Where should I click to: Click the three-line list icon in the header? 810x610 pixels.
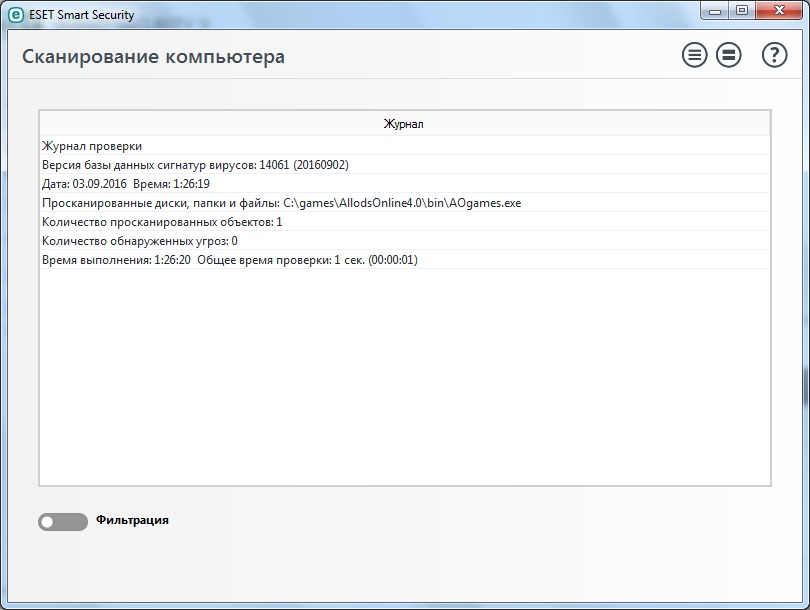point(694,55)
